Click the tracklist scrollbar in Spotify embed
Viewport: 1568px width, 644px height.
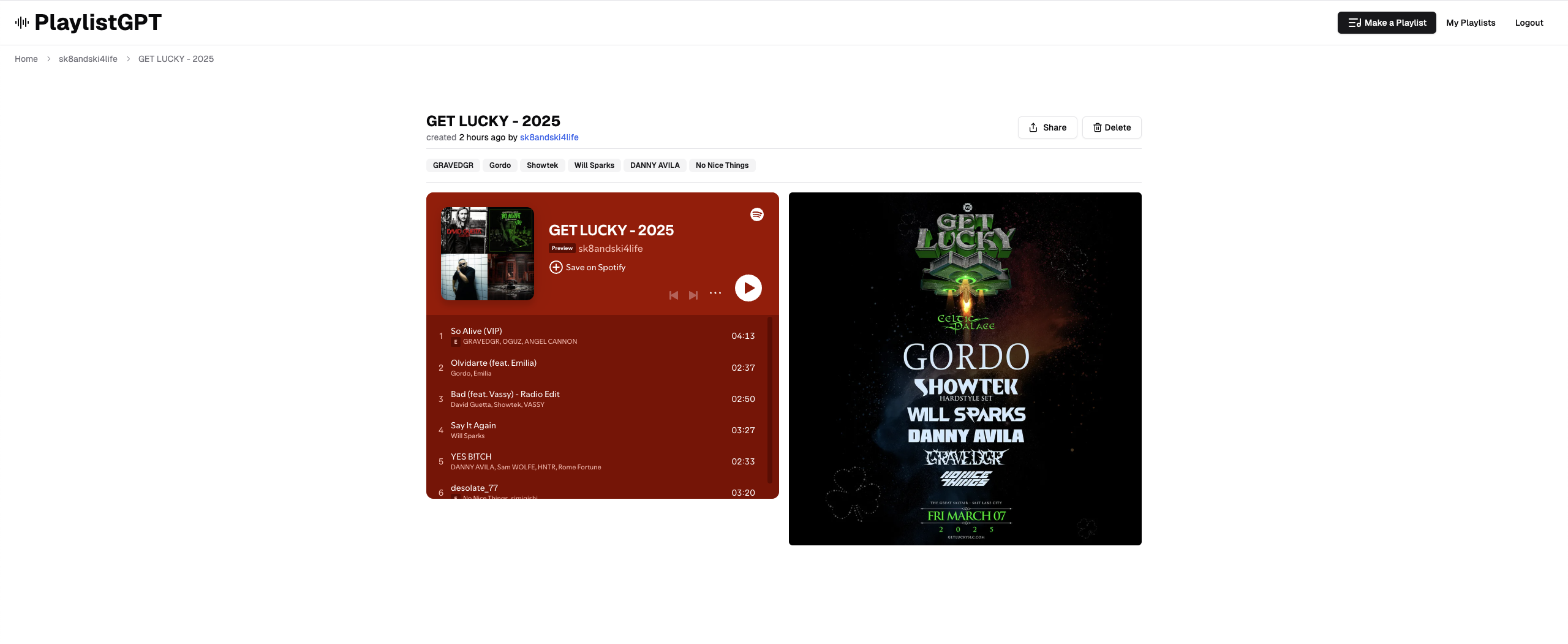click(x=770, y=400)
